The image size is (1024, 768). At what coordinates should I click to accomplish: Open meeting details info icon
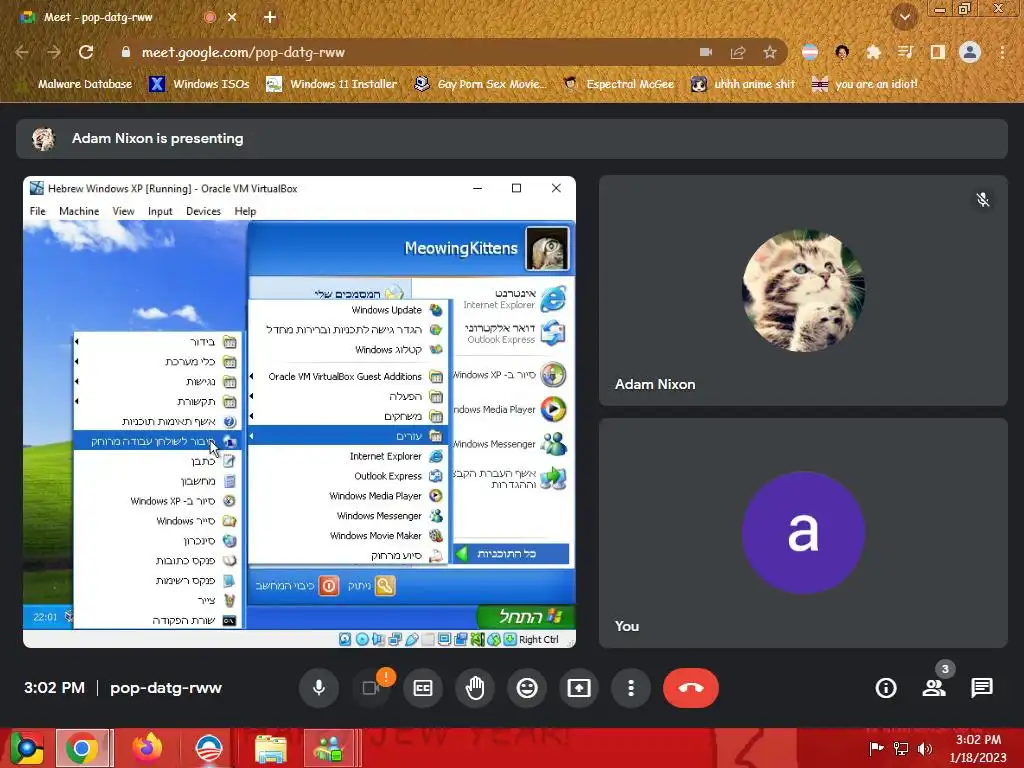pyautogui.click(x=886, y=688)
